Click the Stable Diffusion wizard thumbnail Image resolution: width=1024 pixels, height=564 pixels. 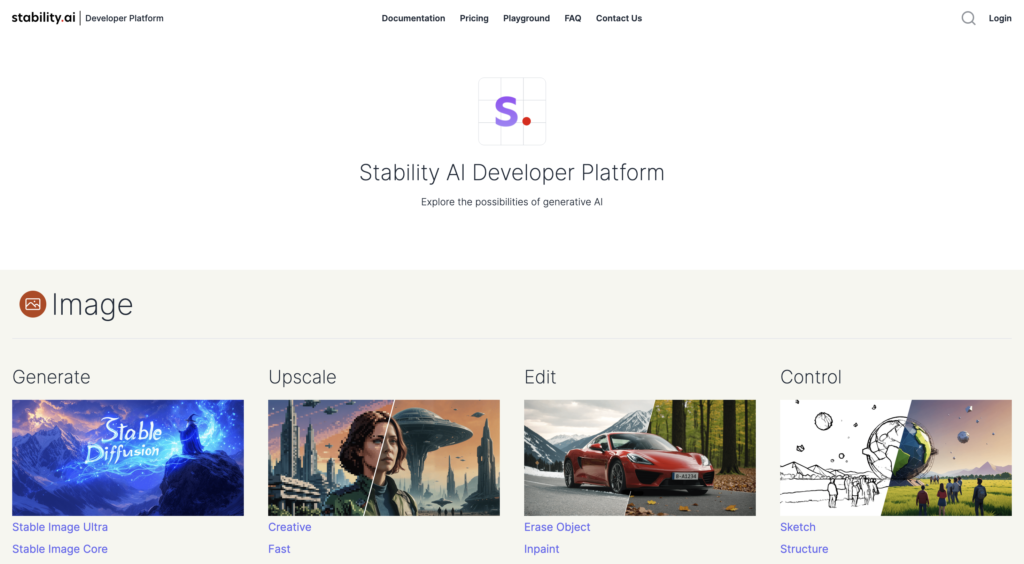pos(128,458)
